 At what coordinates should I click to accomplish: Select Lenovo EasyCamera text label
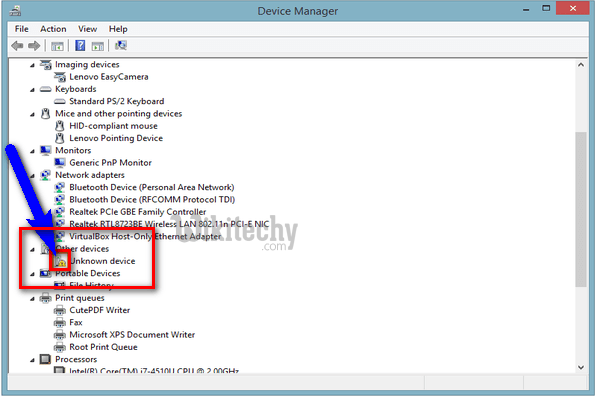tap(109, 77)
